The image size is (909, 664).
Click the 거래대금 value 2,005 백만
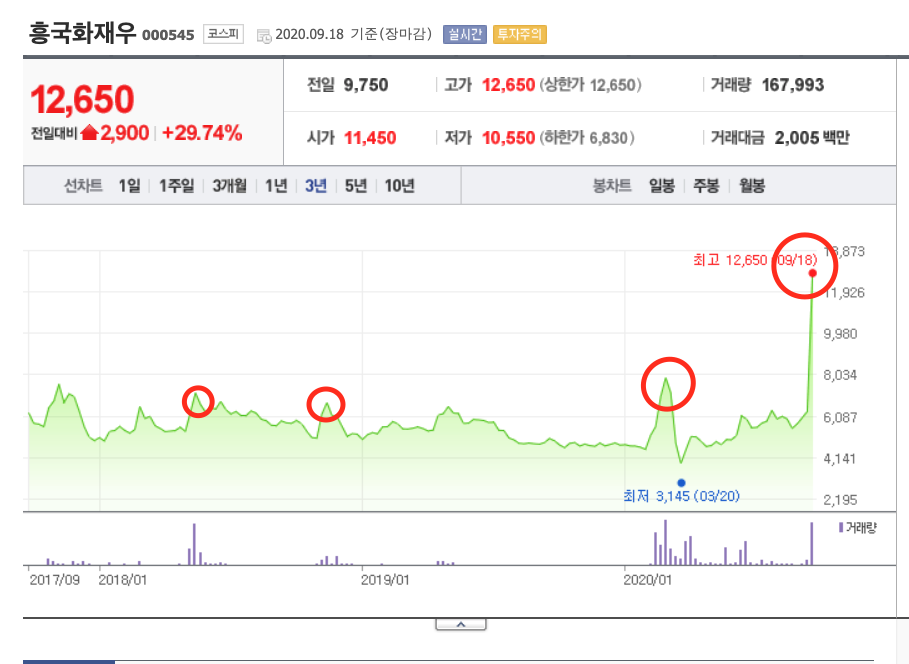point(812,138)
